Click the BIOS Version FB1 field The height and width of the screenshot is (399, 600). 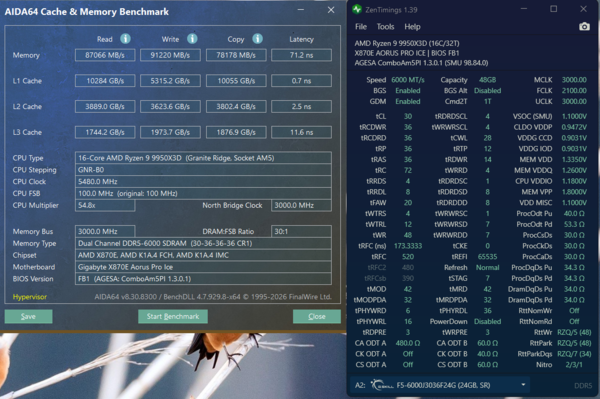(x=203, y=279)
